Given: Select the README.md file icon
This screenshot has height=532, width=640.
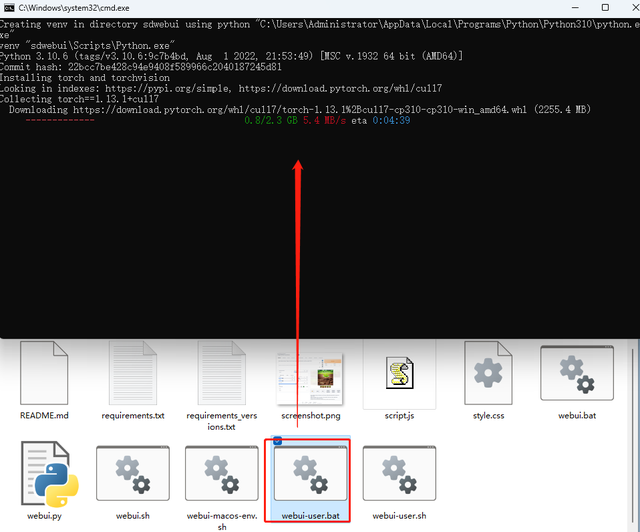Looking at the screenshot, I should tap(44, 372).
